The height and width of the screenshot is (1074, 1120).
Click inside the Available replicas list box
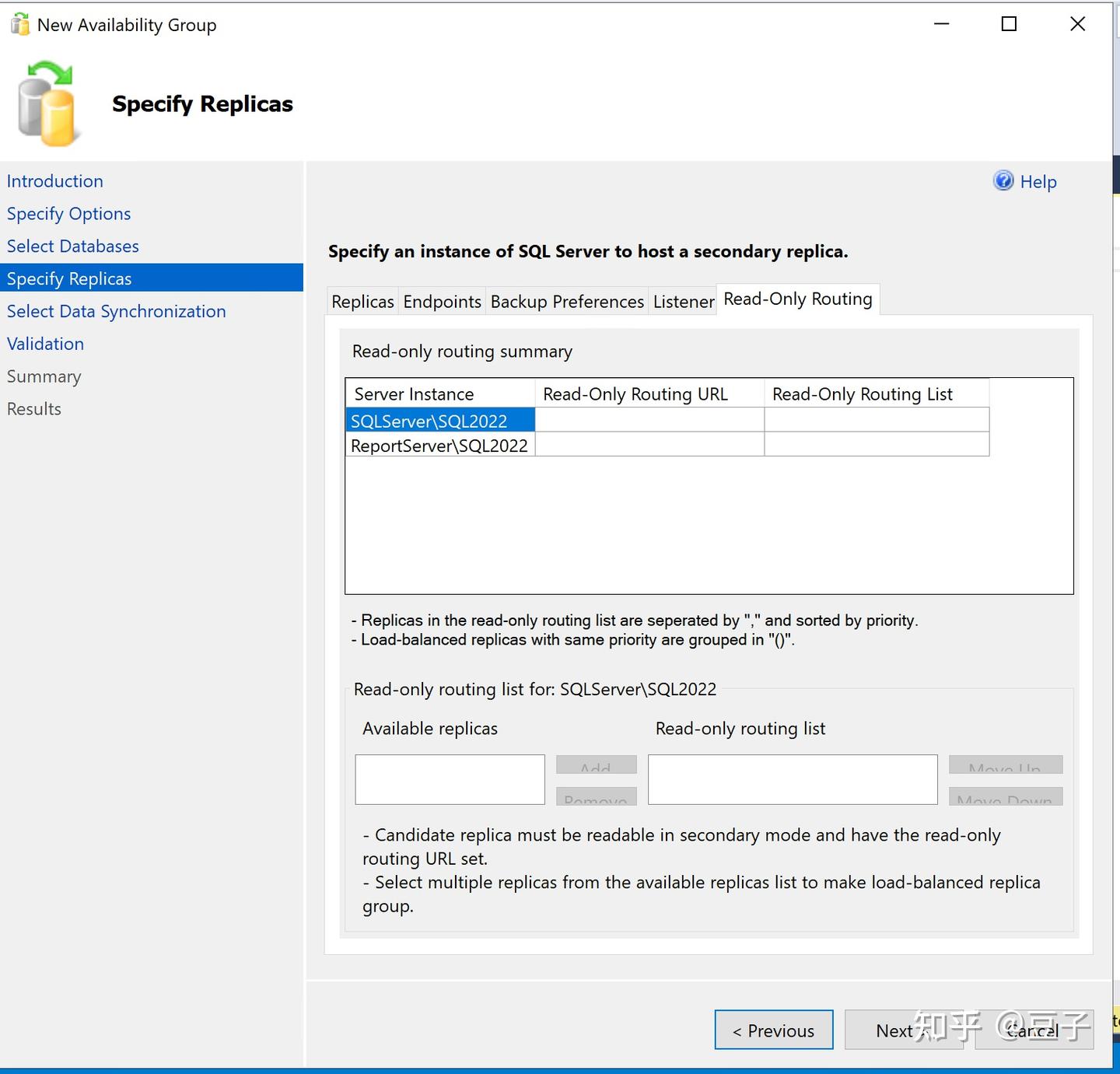tap(449, 778)
